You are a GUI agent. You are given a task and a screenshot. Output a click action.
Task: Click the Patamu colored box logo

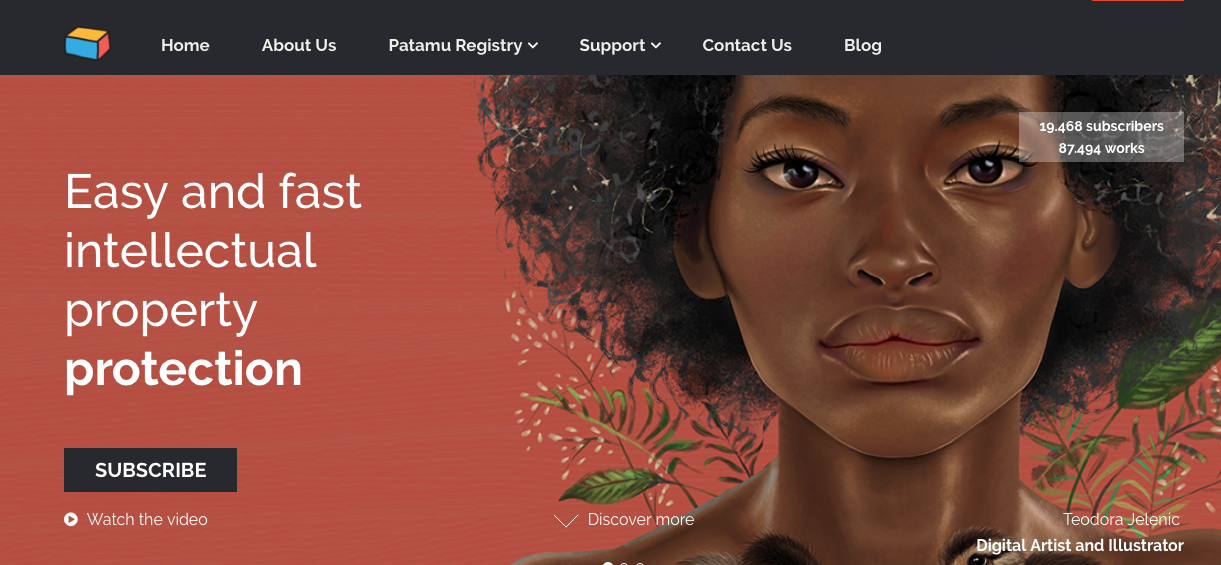click(x=87, y=44)
